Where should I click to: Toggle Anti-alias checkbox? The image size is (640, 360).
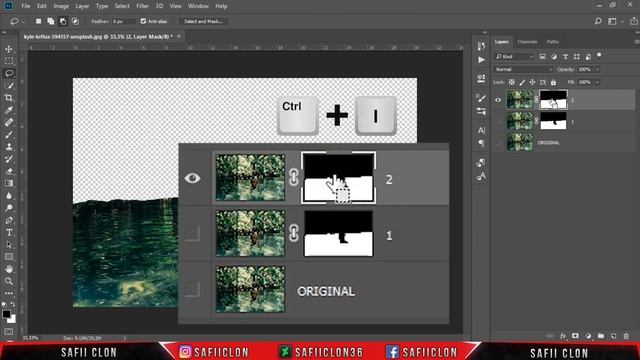143,21
